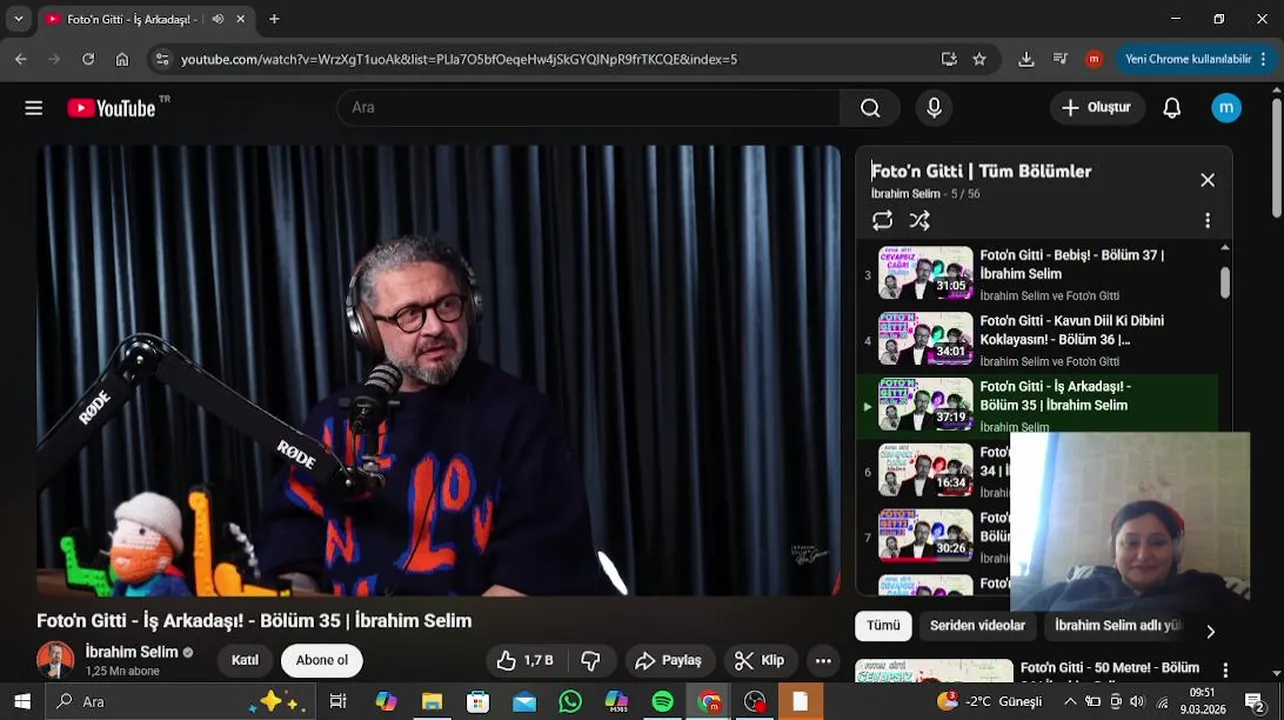1284x720 pixels.
Task: Open the İbrahim Selim channel avatar
Action: 55,660
